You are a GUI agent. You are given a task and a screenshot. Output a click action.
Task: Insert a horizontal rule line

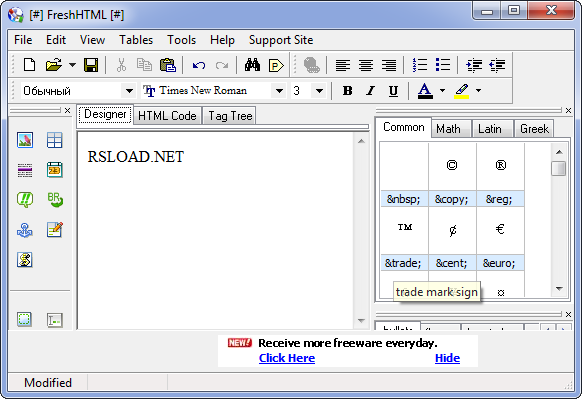click(25, 170)
